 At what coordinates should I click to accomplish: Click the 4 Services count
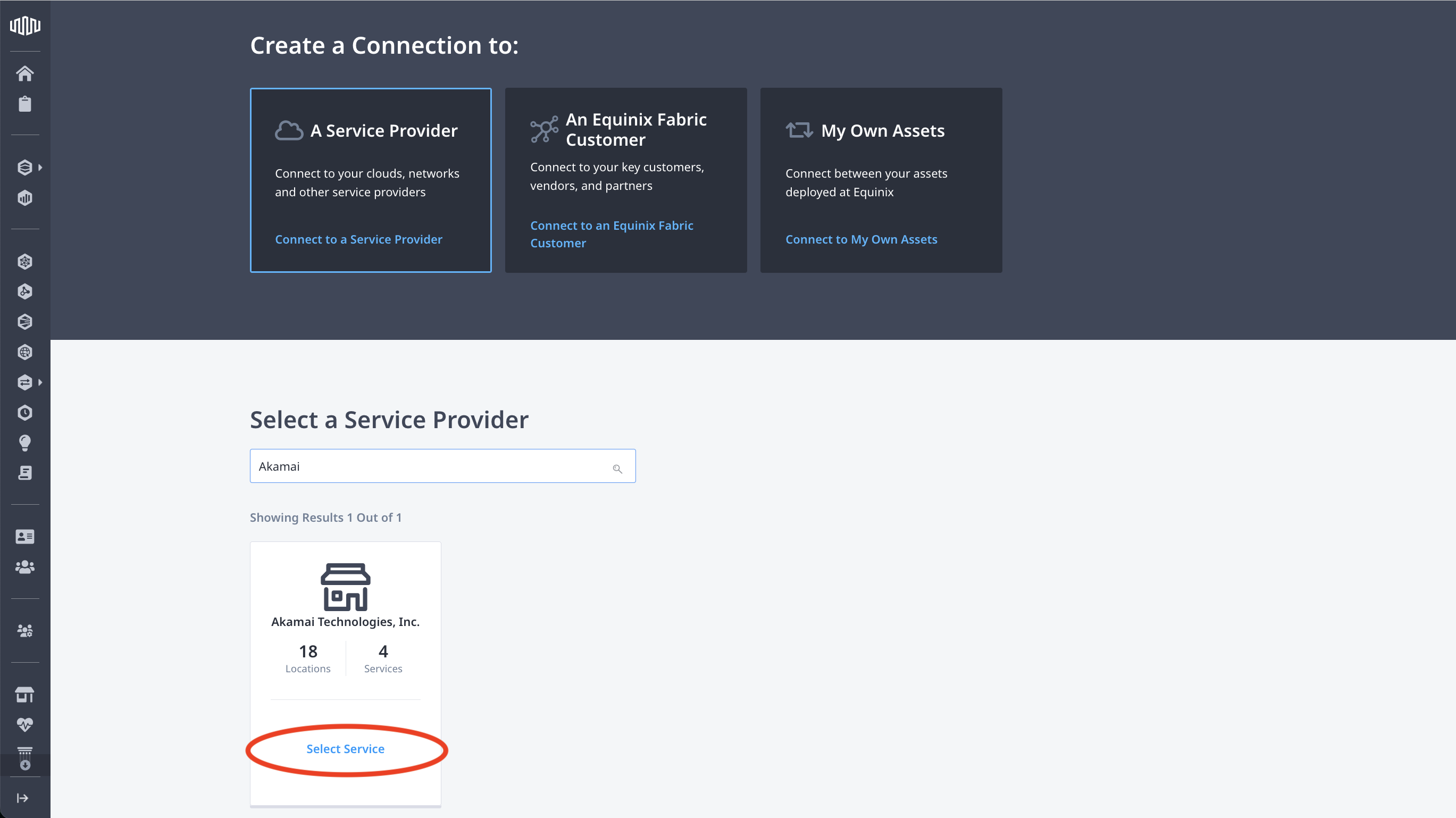383,659
